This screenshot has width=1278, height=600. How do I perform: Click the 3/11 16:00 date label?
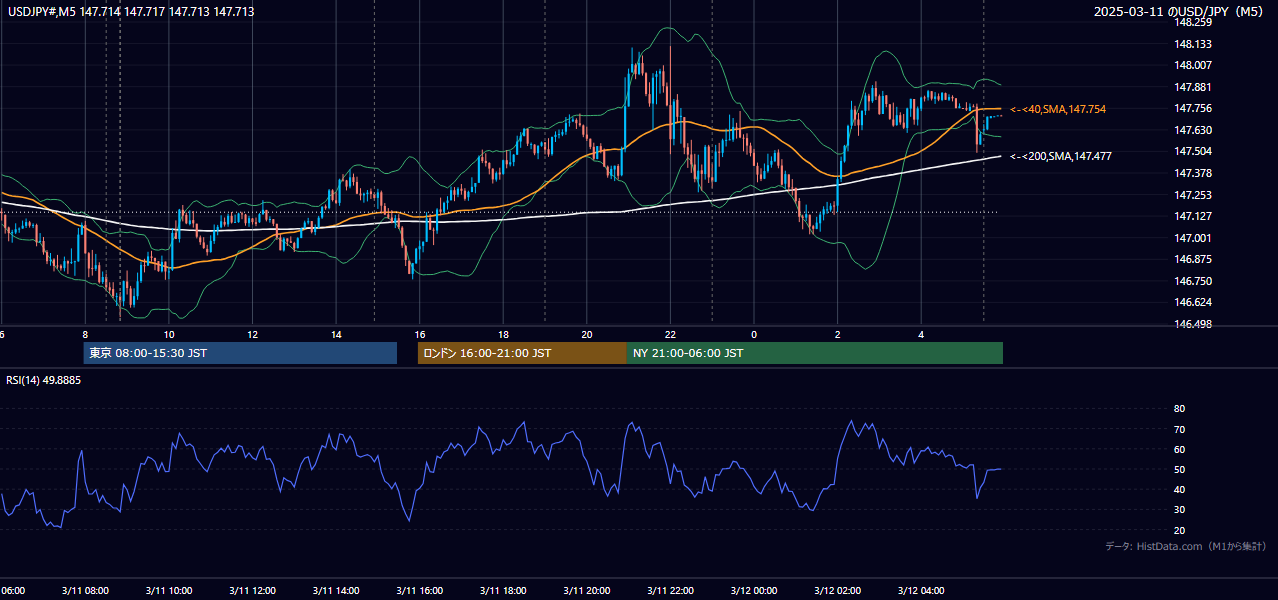420,591
